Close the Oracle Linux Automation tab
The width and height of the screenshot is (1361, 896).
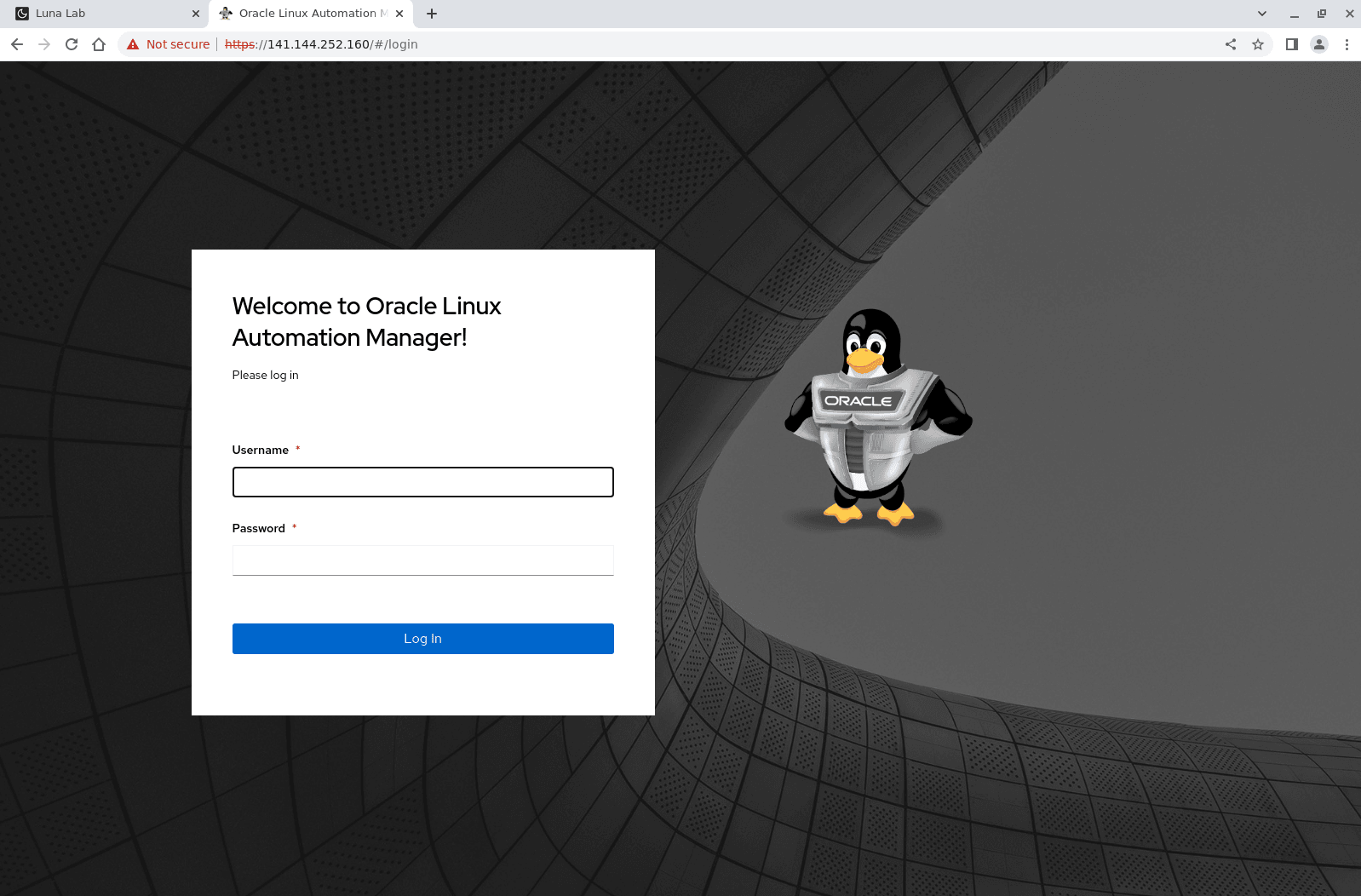point(399,14)
